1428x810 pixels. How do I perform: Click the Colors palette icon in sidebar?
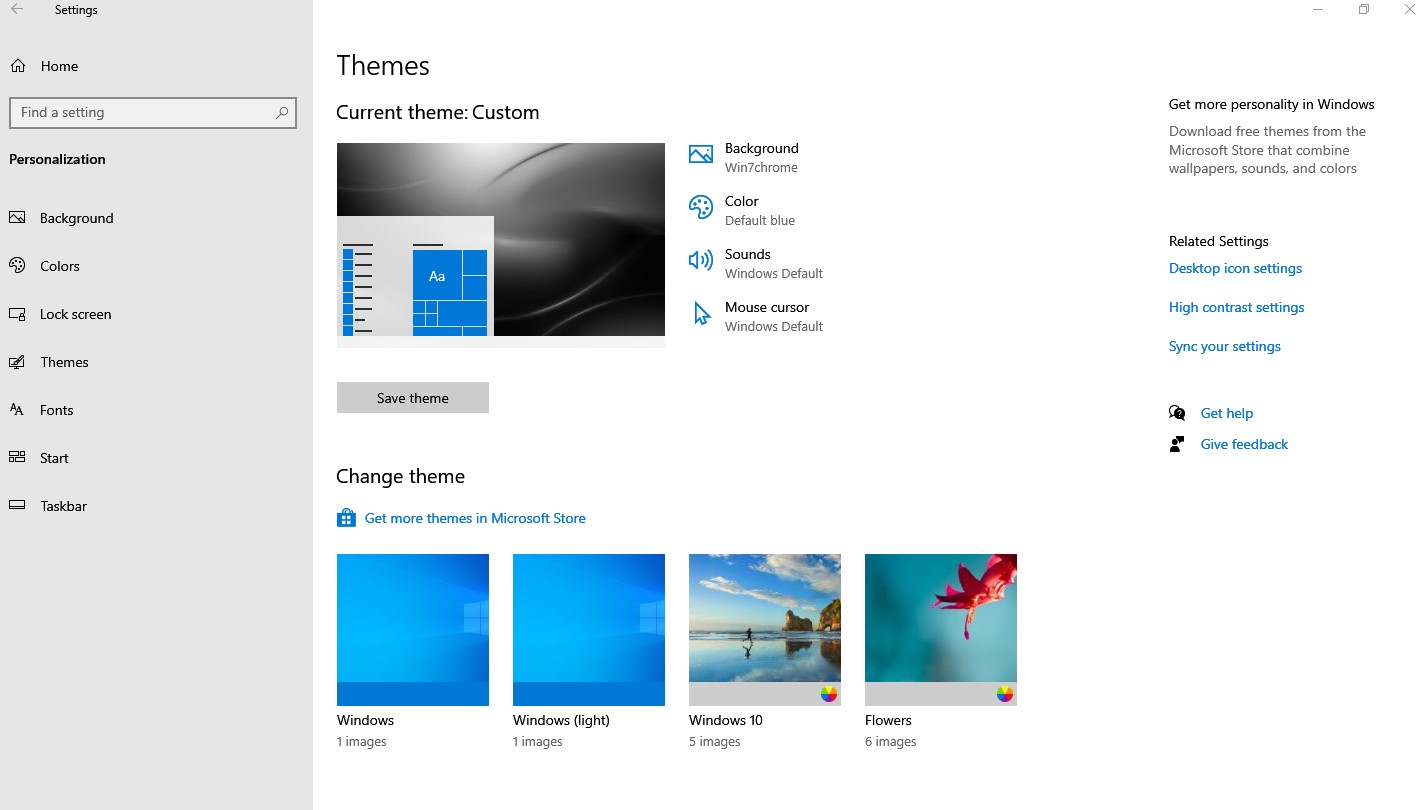click(x=17, y=266)
